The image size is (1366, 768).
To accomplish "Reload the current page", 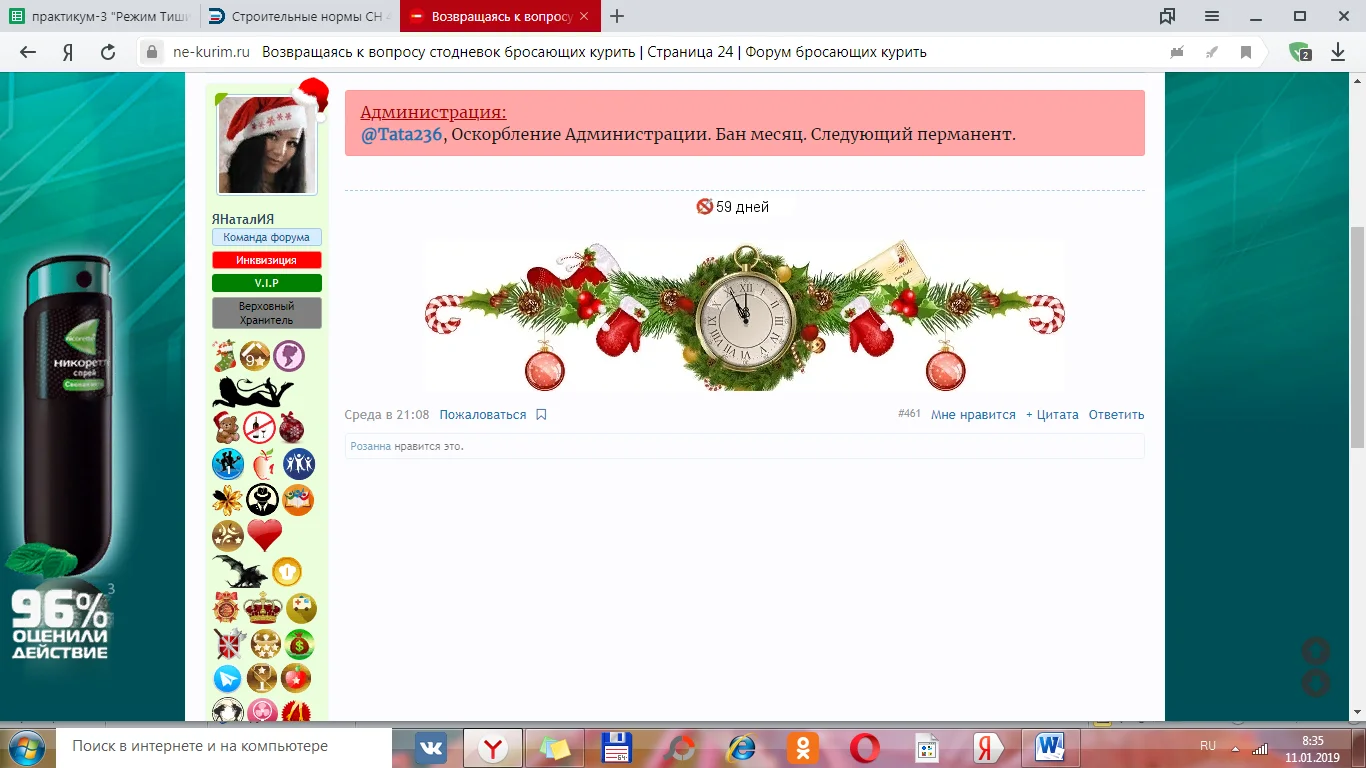I will click(108, 52).
